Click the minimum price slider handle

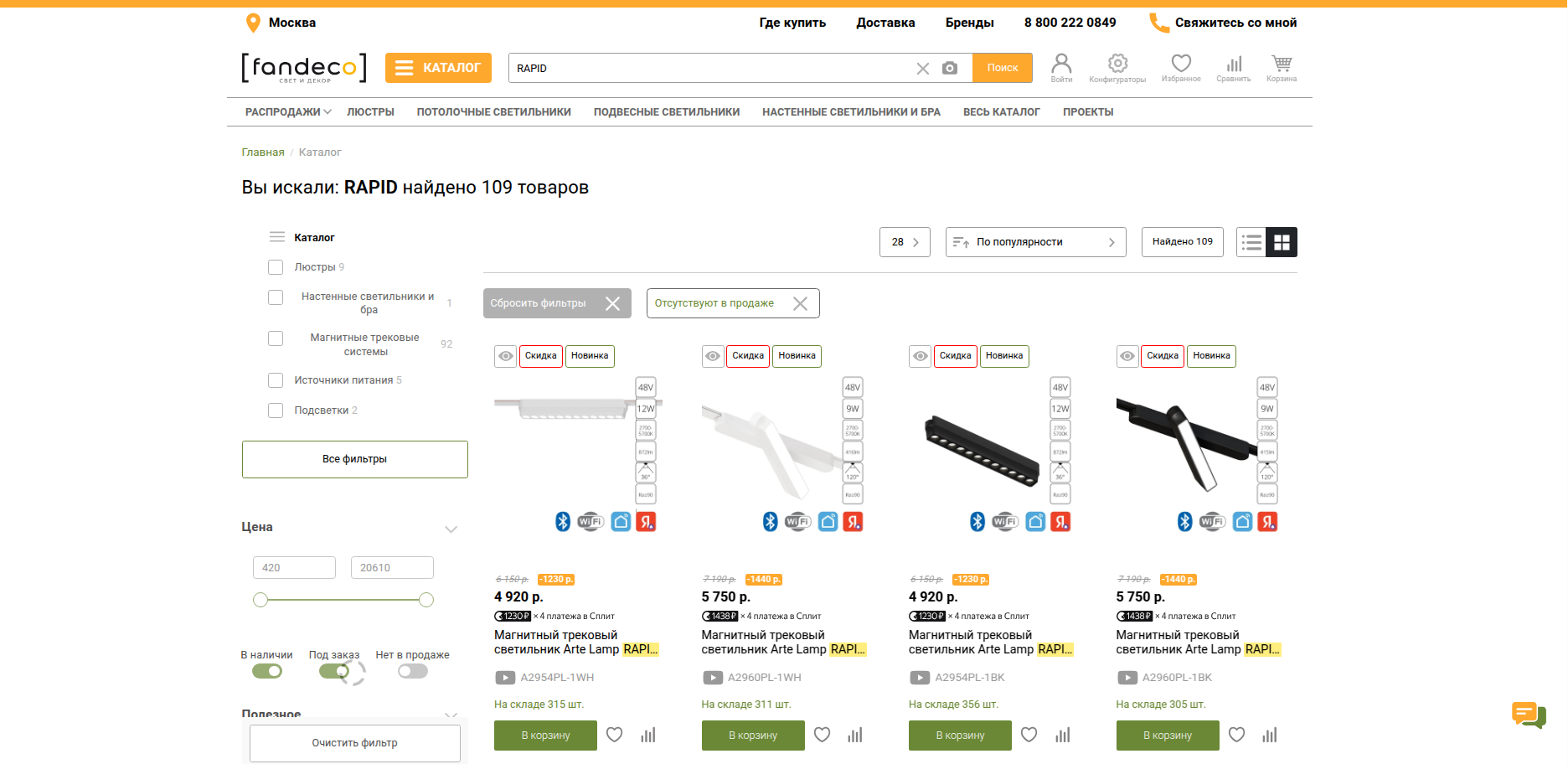point(260,600)
